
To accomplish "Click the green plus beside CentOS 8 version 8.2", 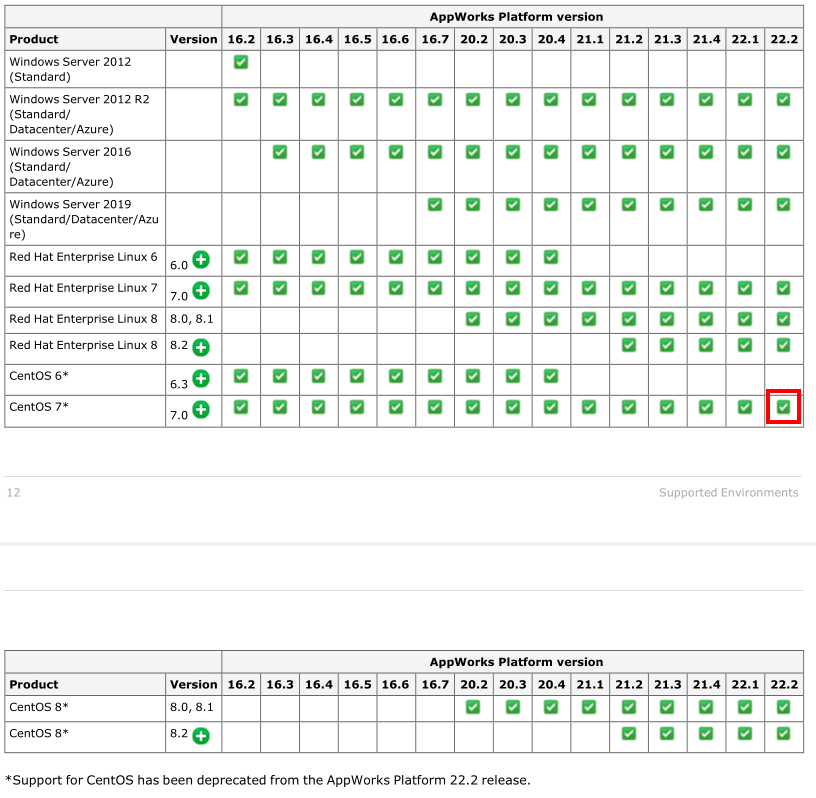I will [x=201, y=736].
